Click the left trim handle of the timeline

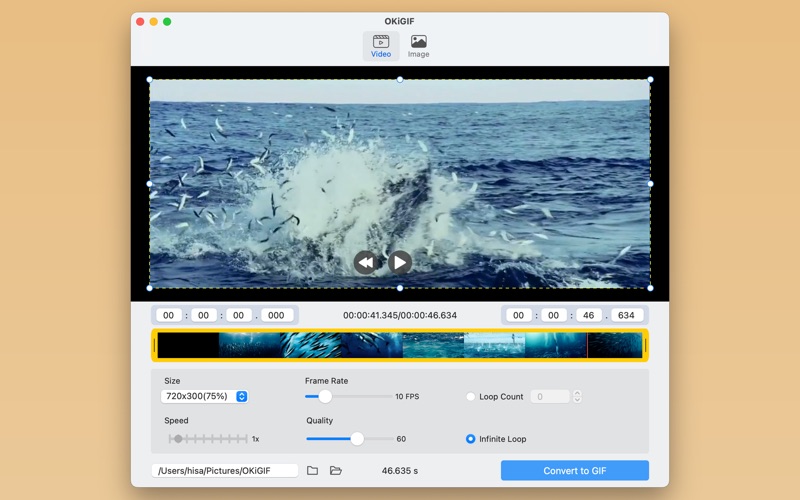(155, 345)
